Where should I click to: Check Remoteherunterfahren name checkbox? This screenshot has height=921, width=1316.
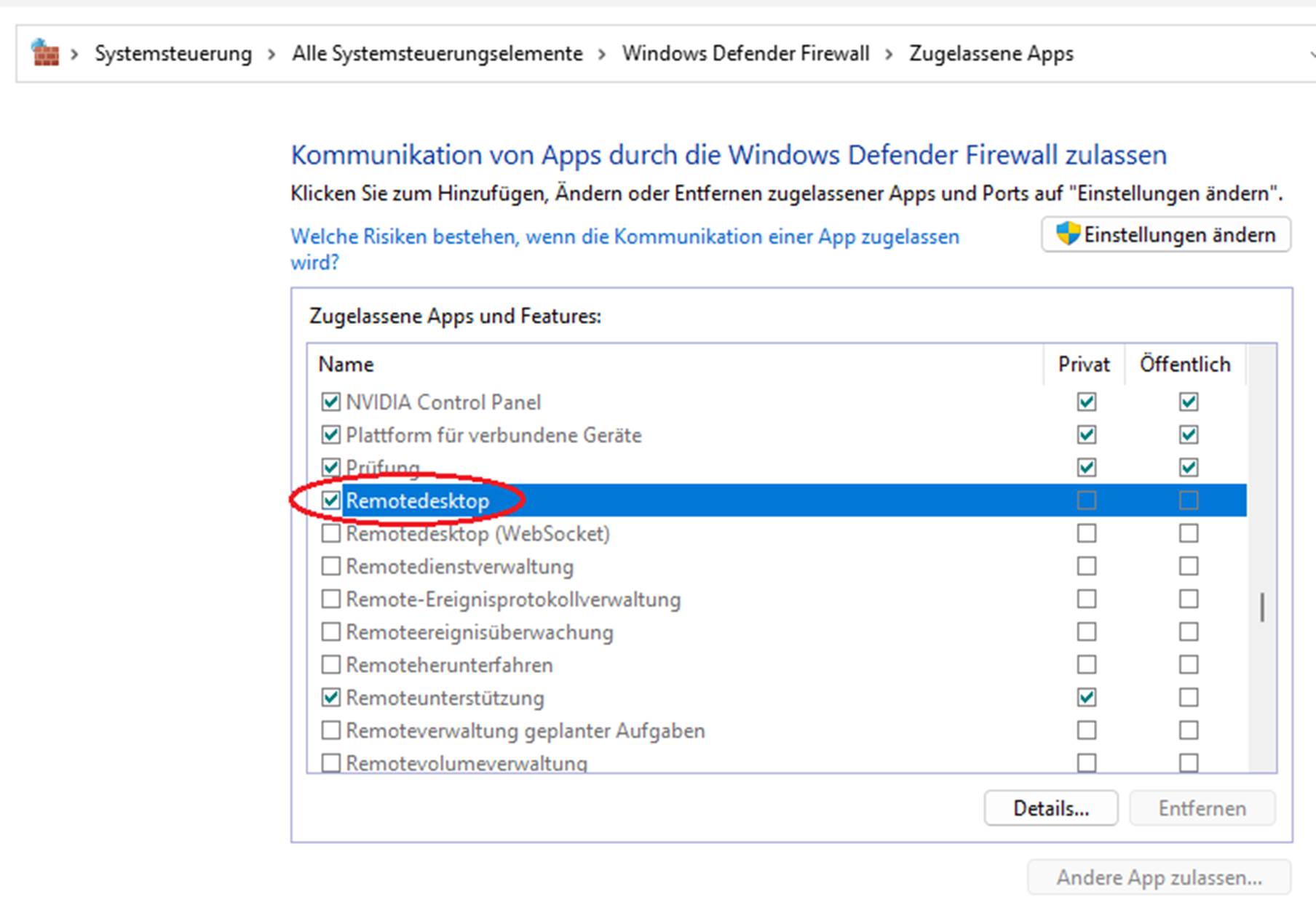coord(331,664)
